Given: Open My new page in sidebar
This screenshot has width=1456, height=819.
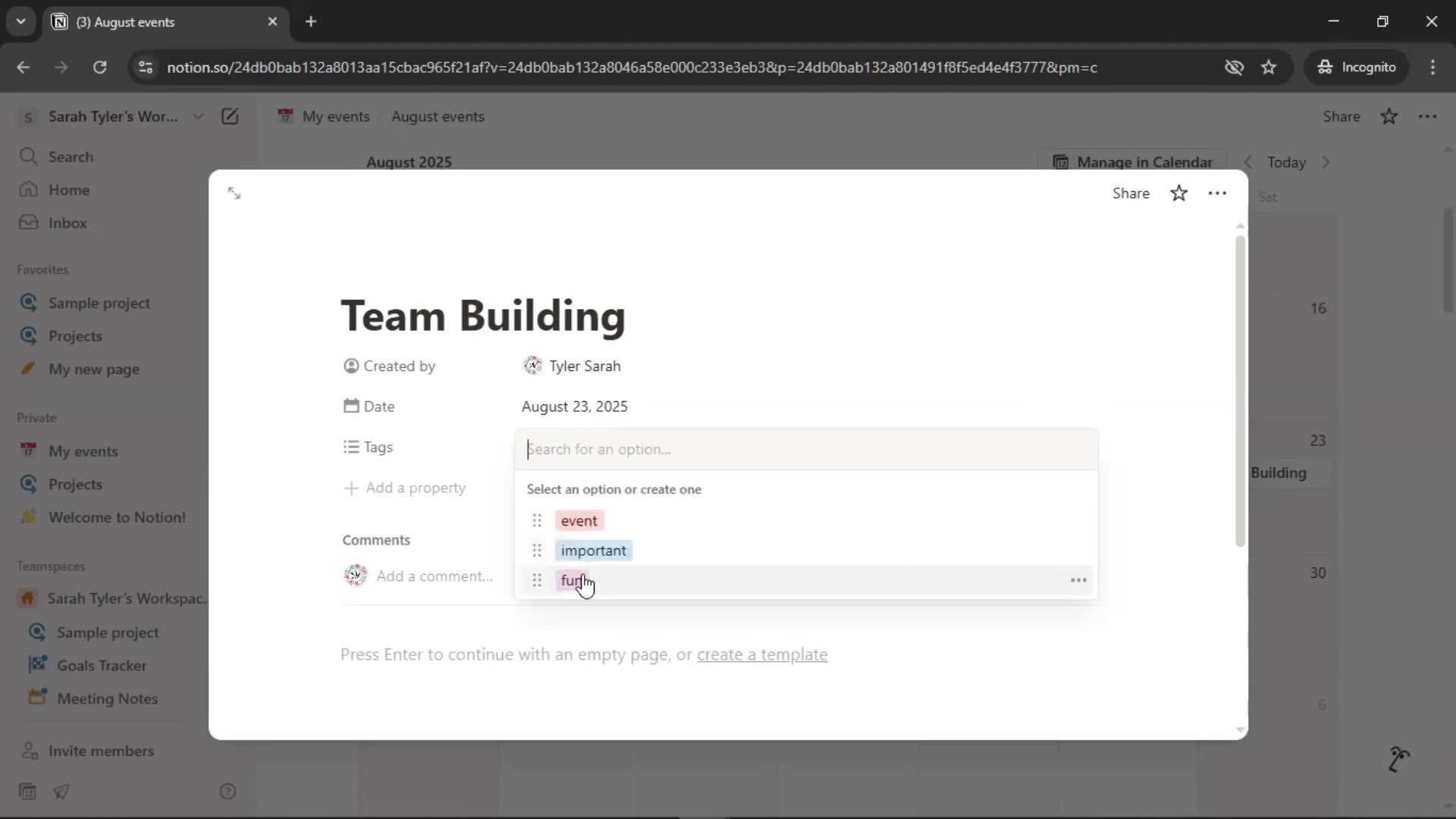Looking at the screenshot, I should tap(94, 369).
